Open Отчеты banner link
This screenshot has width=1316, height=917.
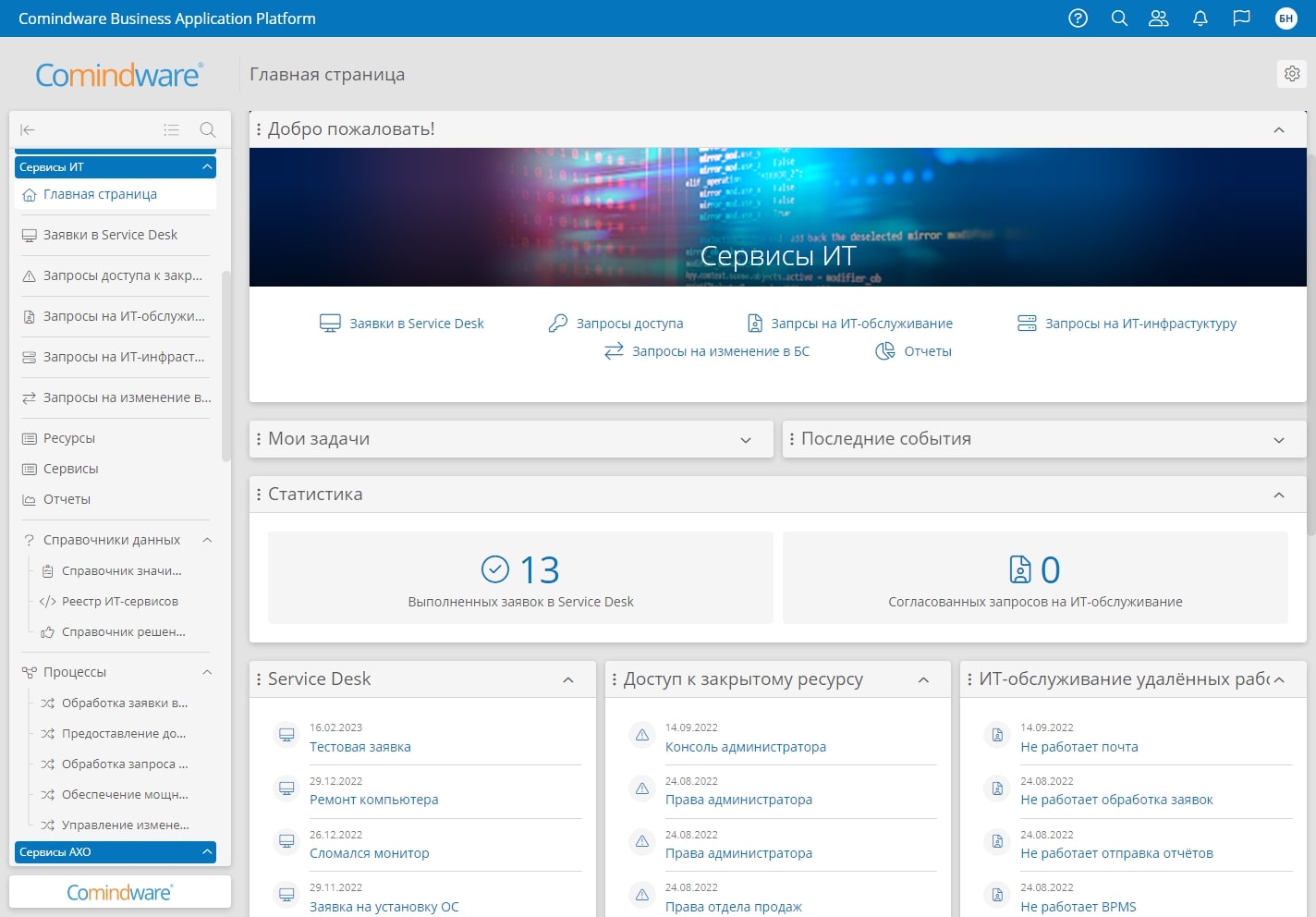[x=913, y=351]
